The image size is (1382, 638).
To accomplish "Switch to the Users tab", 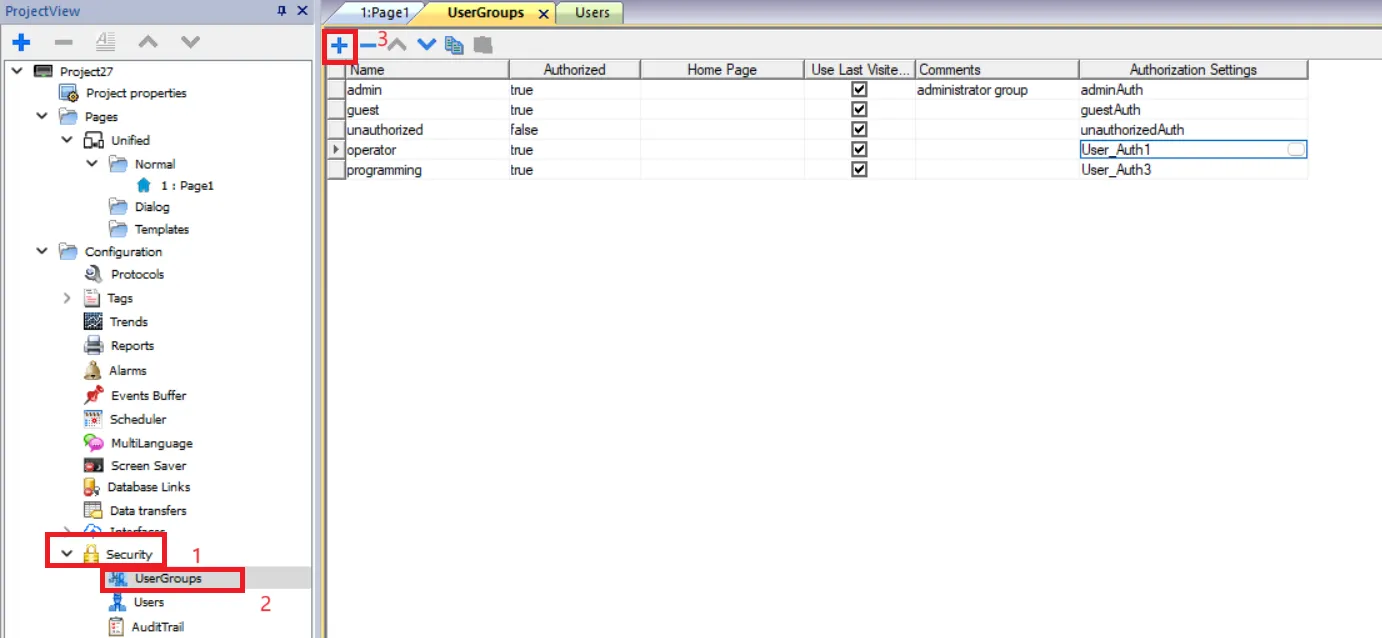I will [x=592, y=13].
